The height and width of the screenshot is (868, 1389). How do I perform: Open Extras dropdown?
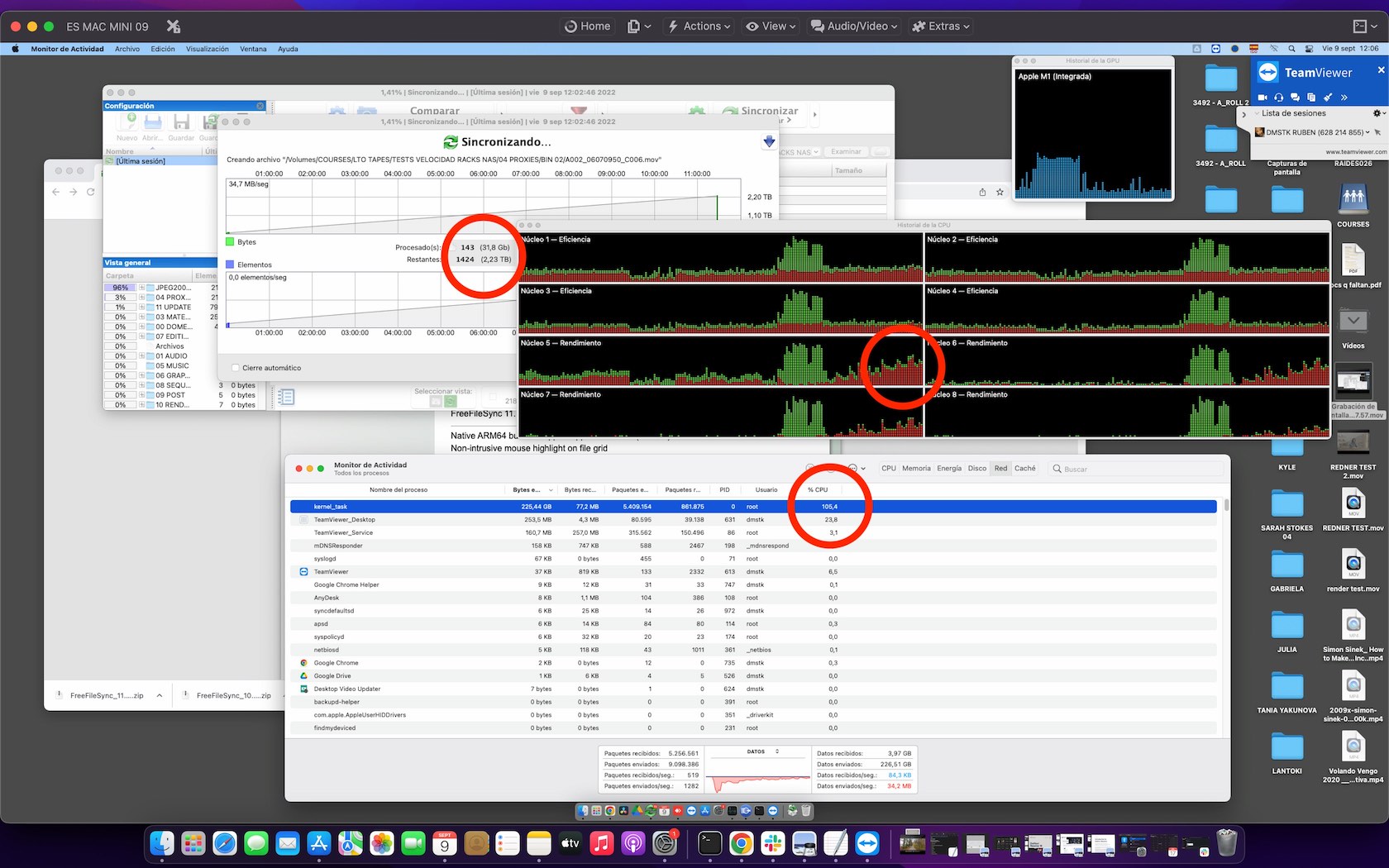[x=941, y=26]
